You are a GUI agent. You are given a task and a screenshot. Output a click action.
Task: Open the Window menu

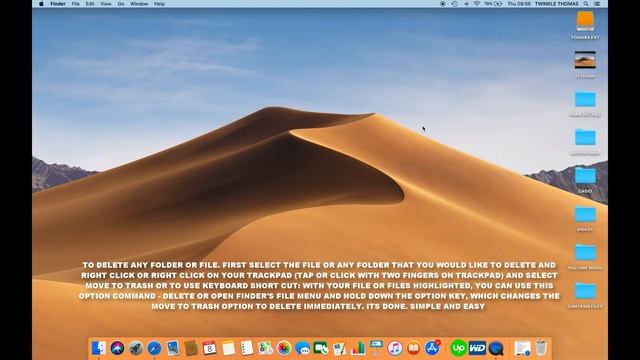139,4
